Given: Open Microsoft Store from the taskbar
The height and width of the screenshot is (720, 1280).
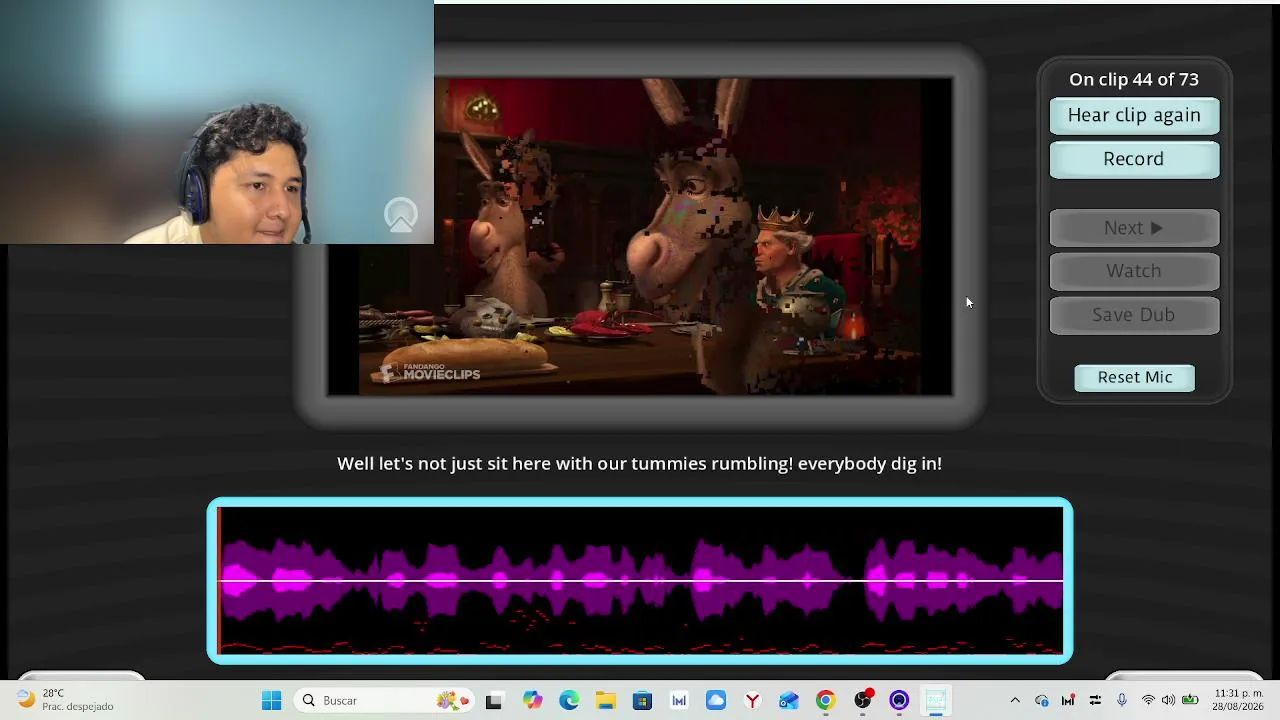Looking at the screenshot, I should [642, 701].
